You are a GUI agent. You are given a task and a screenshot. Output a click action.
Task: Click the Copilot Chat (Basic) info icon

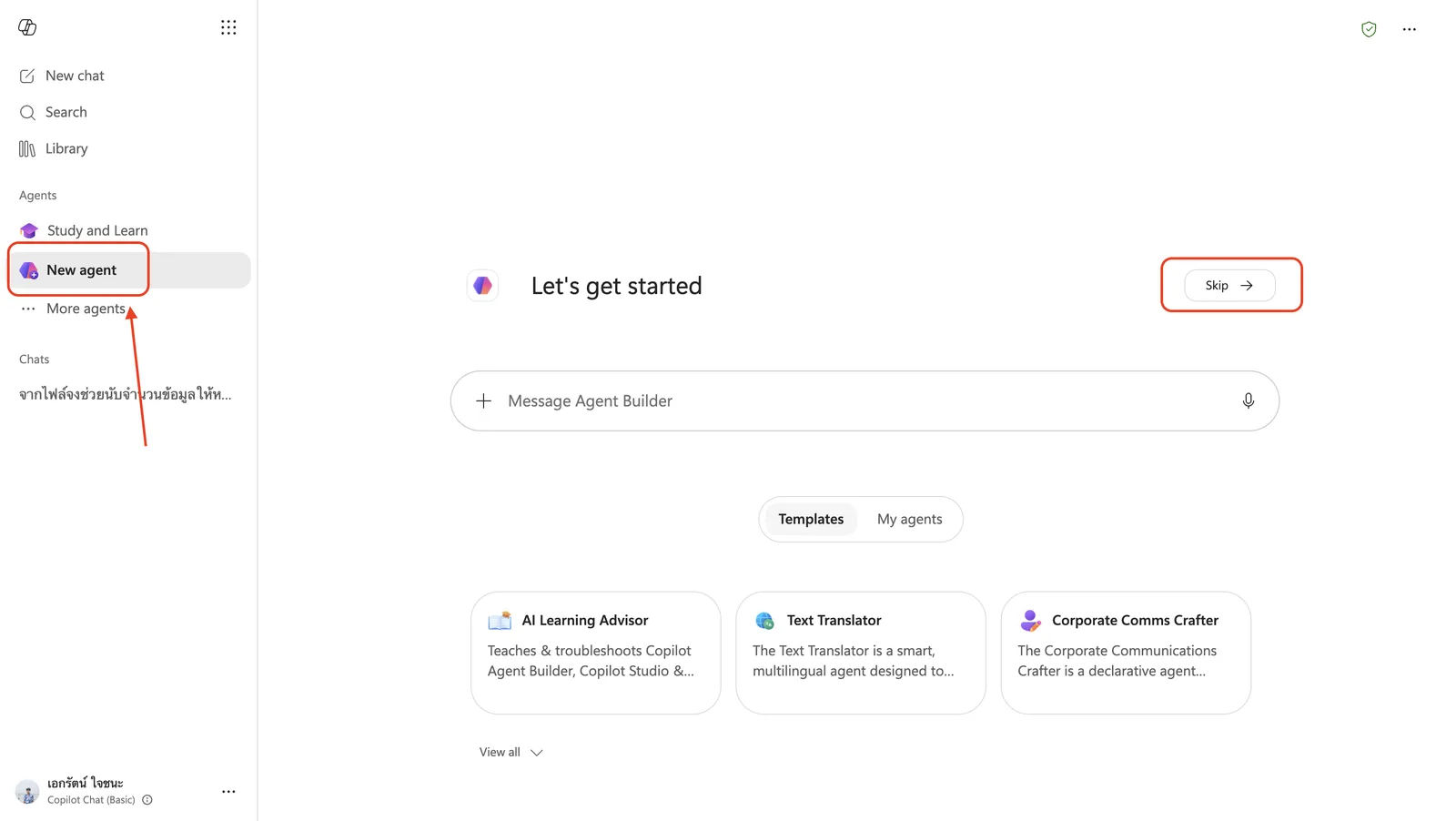[147, 800]
